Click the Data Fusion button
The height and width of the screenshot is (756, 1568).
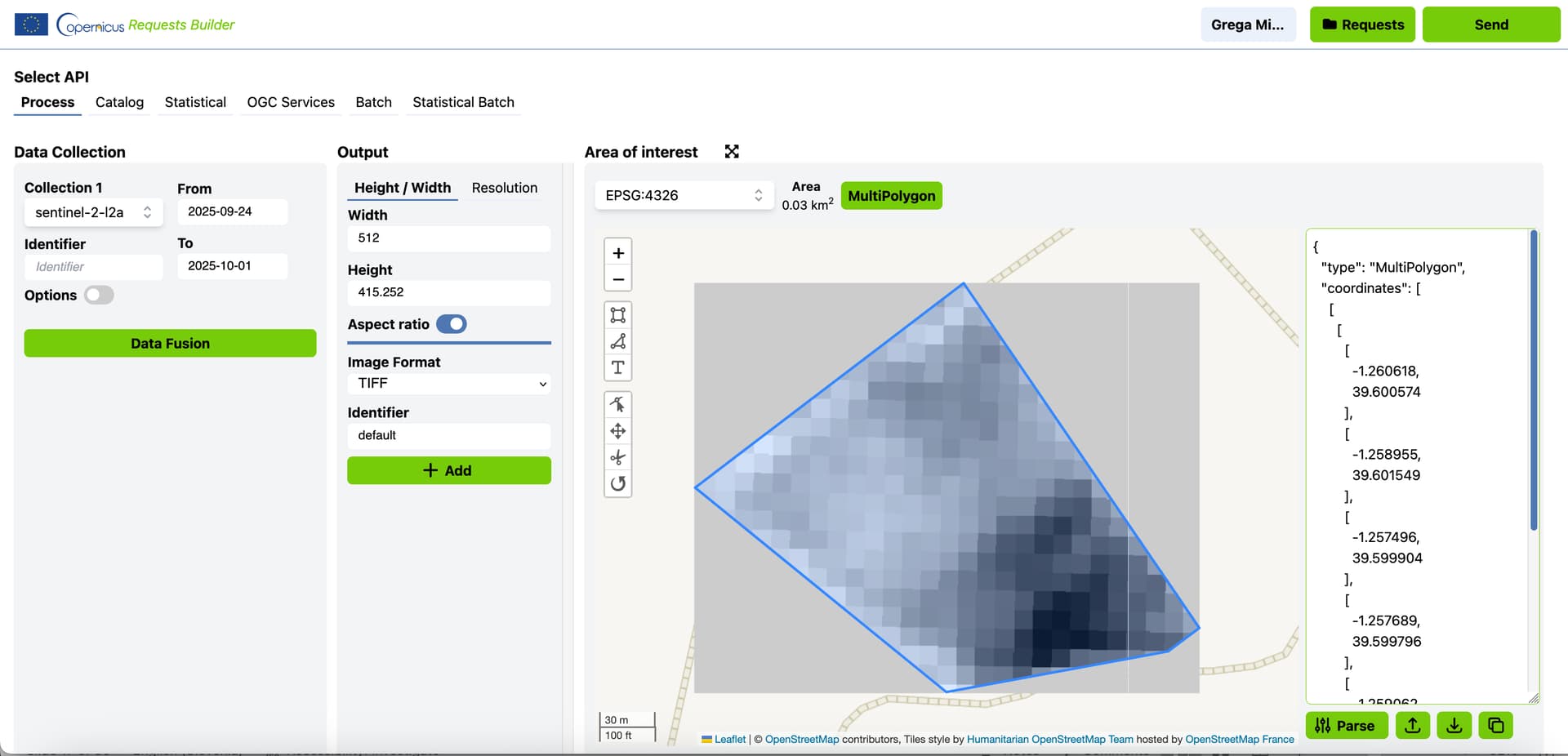click(x=170, y=344)
